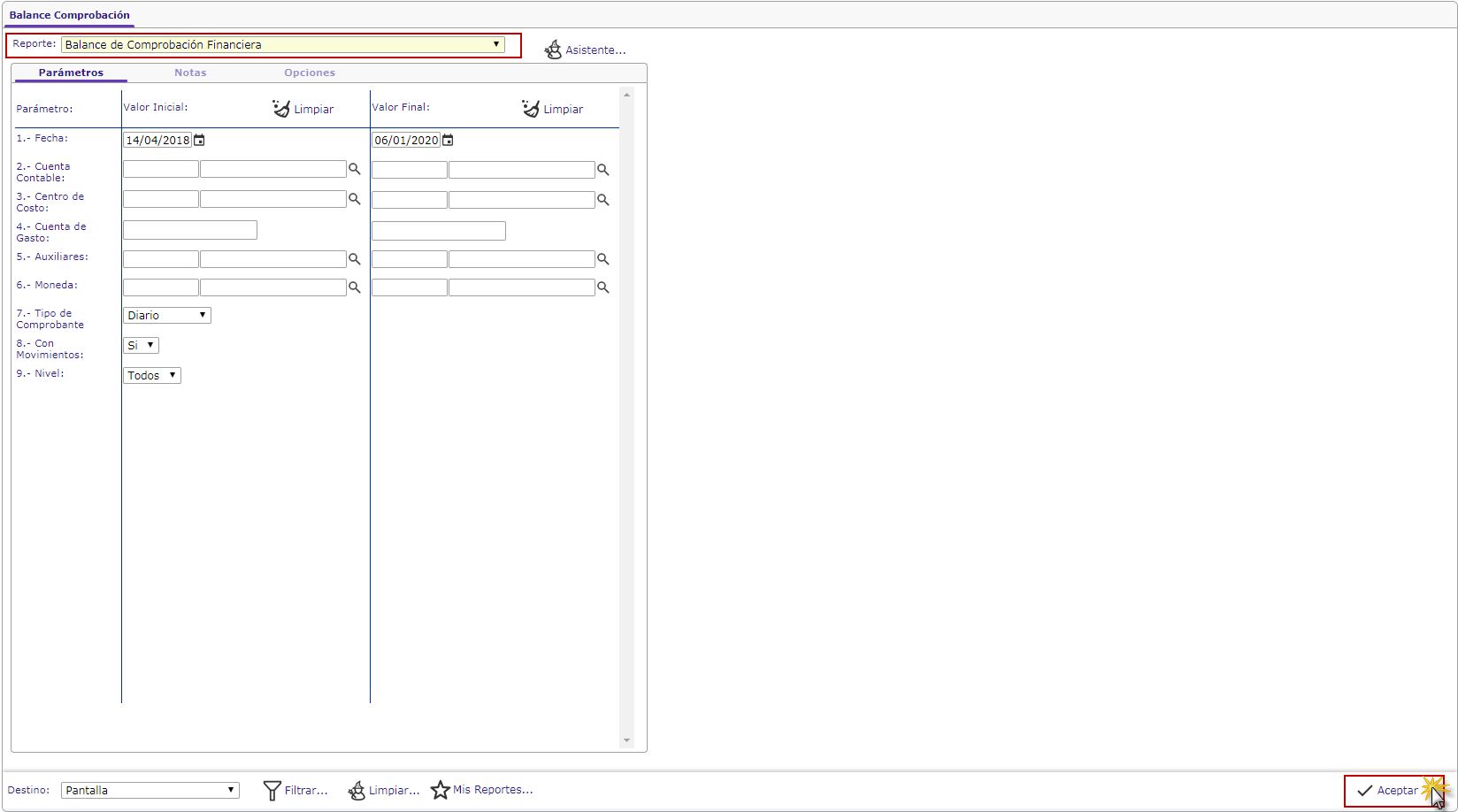1458x812 pixels.
Task: Open the Nivel dropdown
Action: tap(152, 375)
